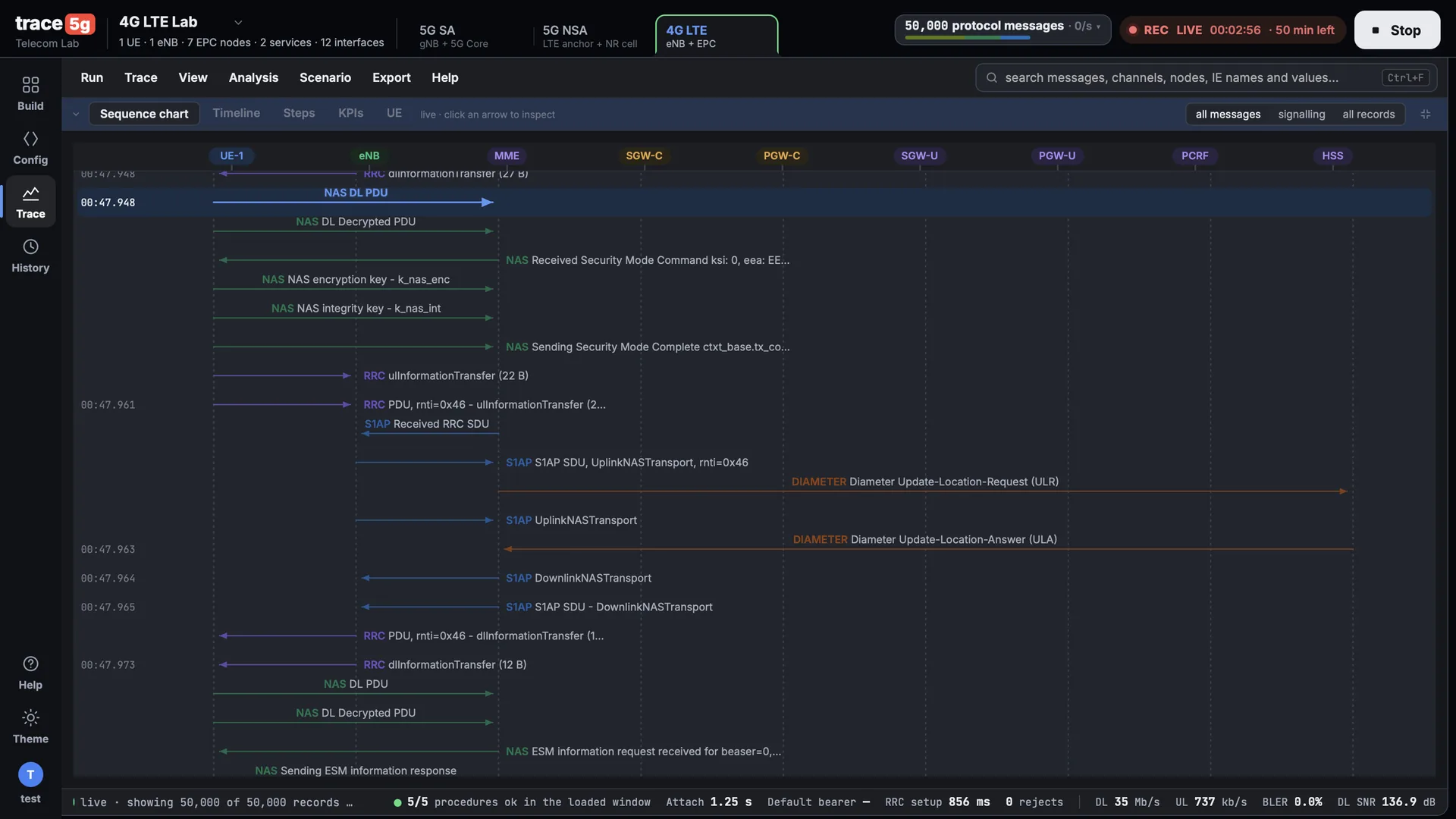
Task: Select the MME node header
Action: [507, 155]
